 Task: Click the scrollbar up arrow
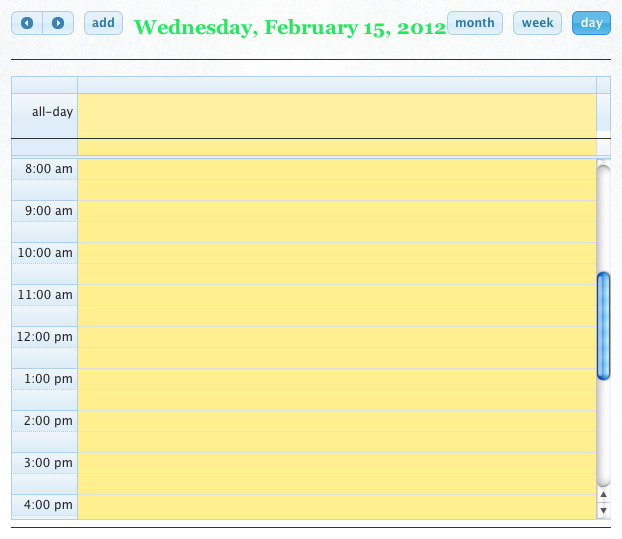[603, 494]
